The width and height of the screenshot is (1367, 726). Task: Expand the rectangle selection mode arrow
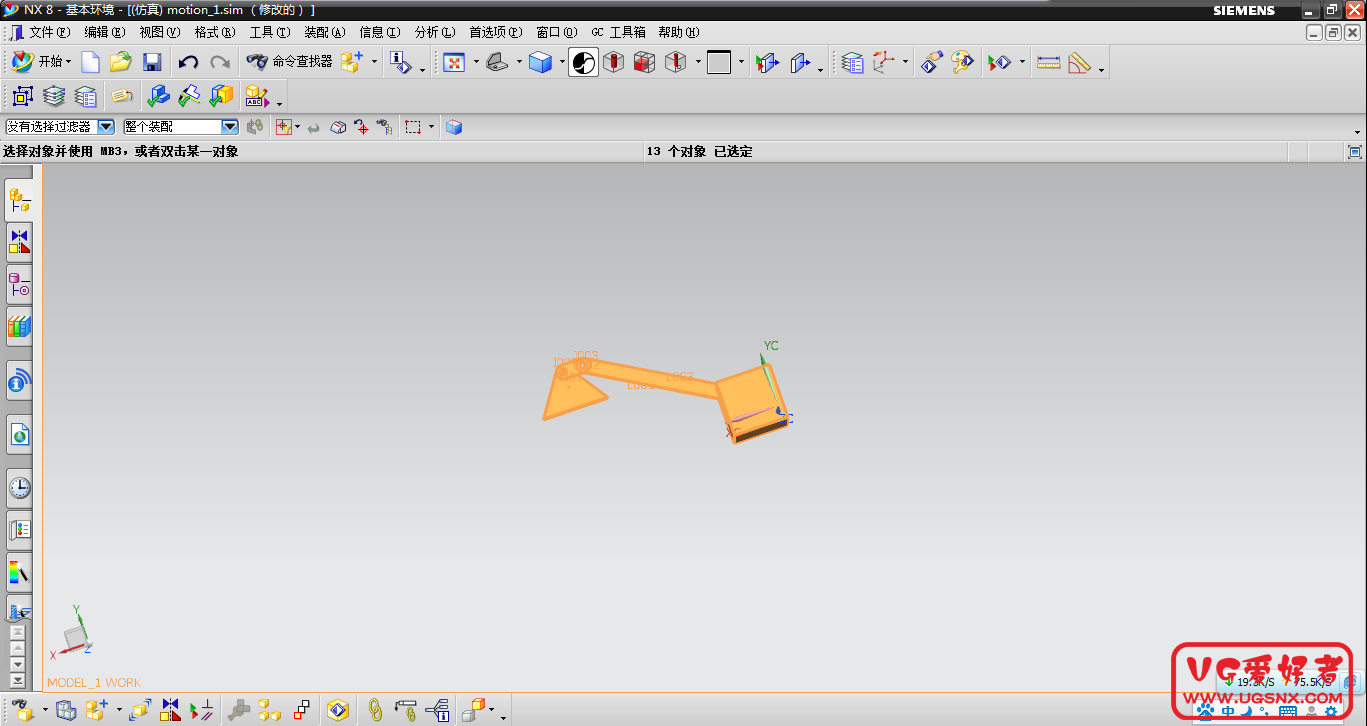pyautogui.click(x=431, y=127)
